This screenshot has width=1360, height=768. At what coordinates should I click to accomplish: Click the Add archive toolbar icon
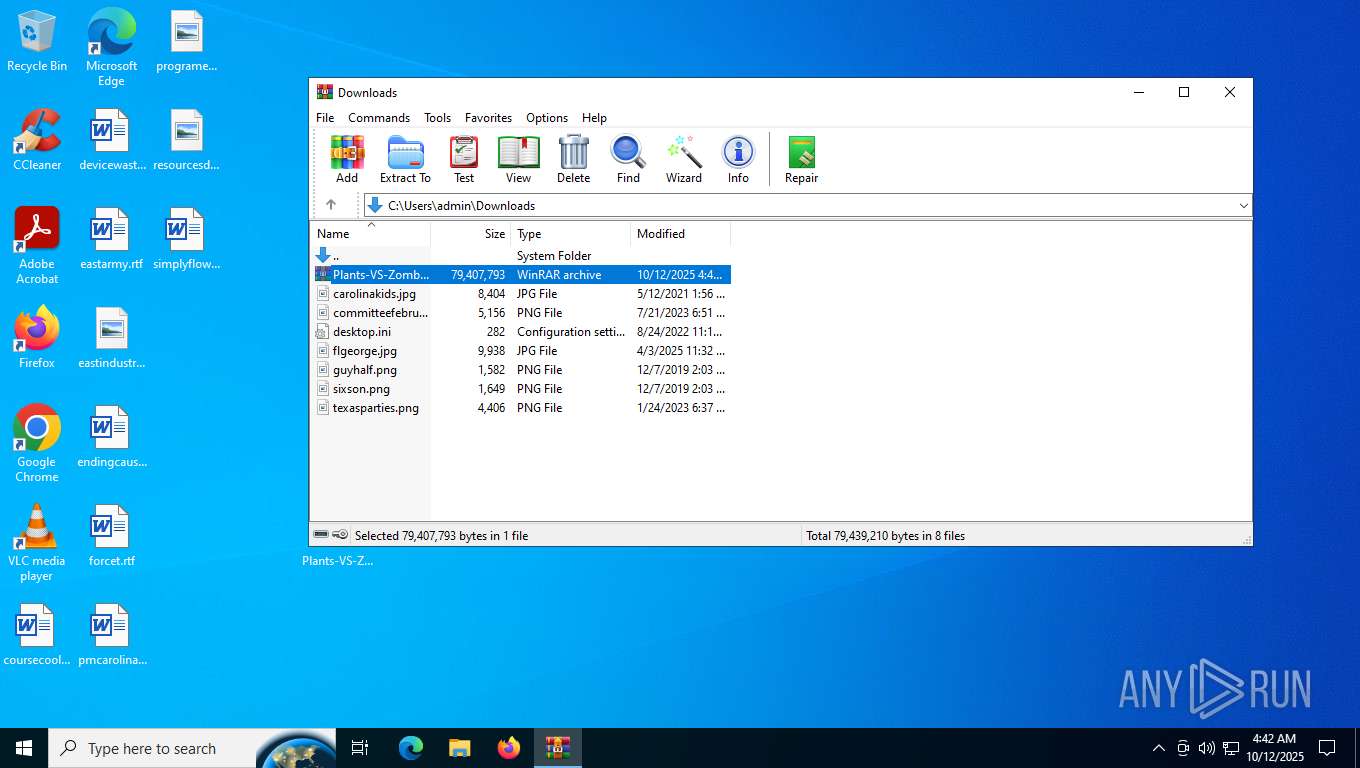click(x=347, y=159)
